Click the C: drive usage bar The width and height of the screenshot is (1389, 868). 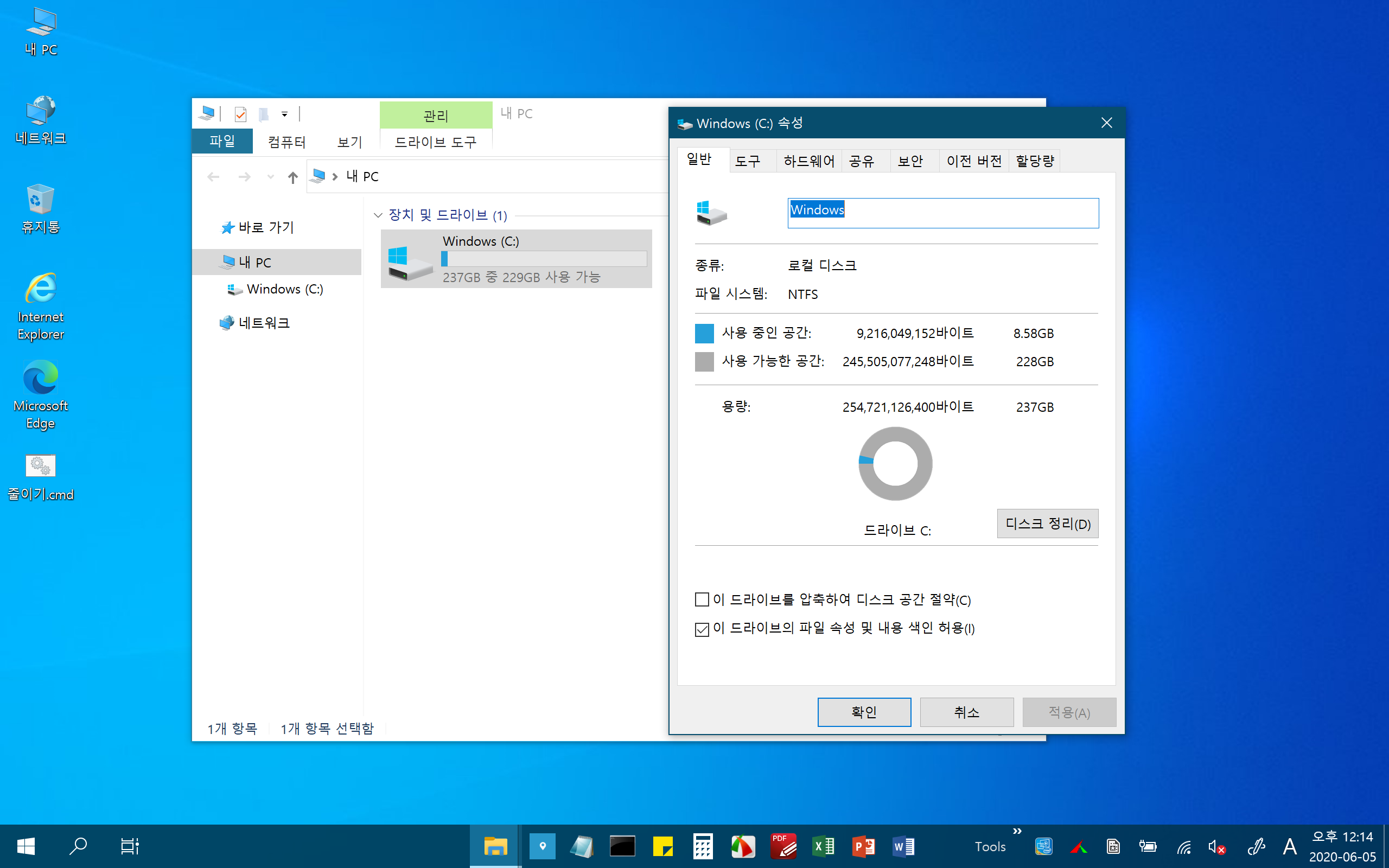pos(544,259)
